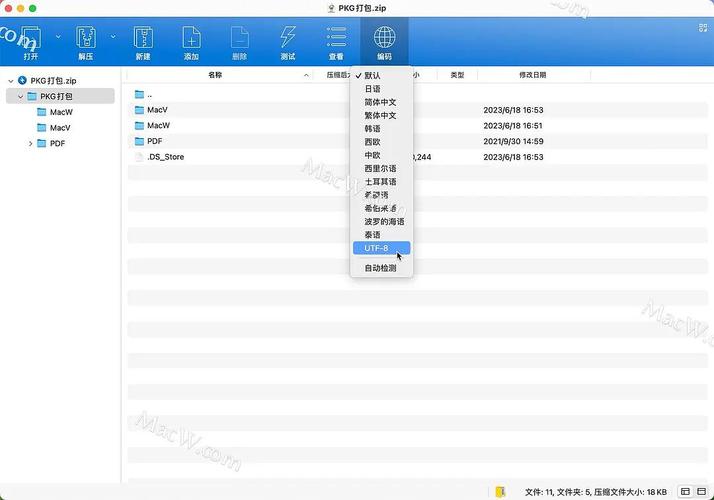Click the PDF folder icon in file list

[x=139, y=142]
